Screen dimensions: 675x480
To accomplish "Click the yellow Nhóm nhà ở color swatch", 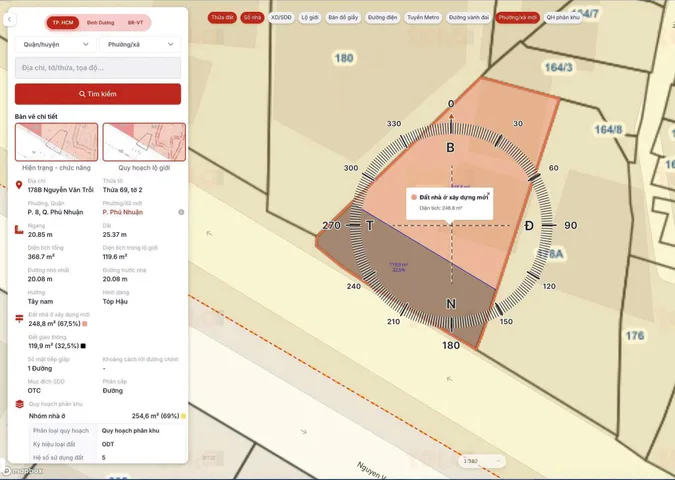I will 183,416.
